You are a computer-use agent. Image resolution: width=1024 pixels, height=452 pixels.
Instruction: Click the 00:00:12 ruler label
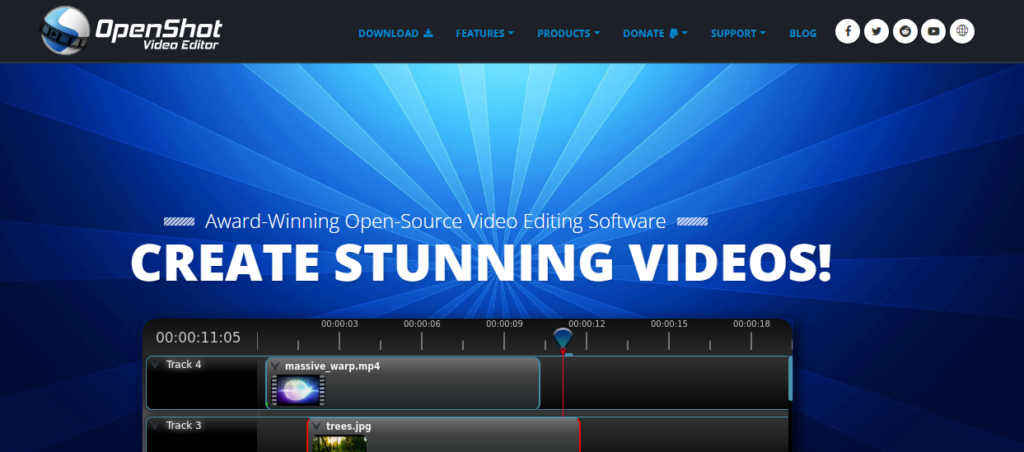(586, 324)
